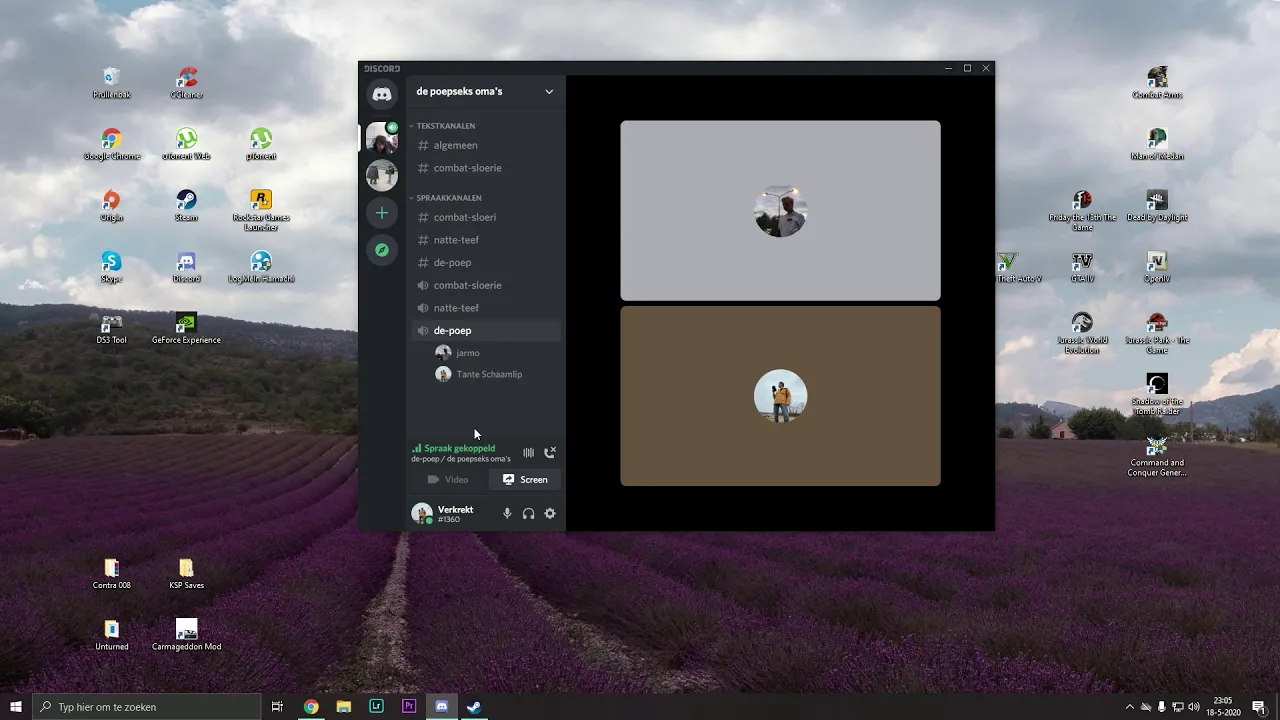
Task: Open the KSP Saves desktop folder
Action: [186, 574]
